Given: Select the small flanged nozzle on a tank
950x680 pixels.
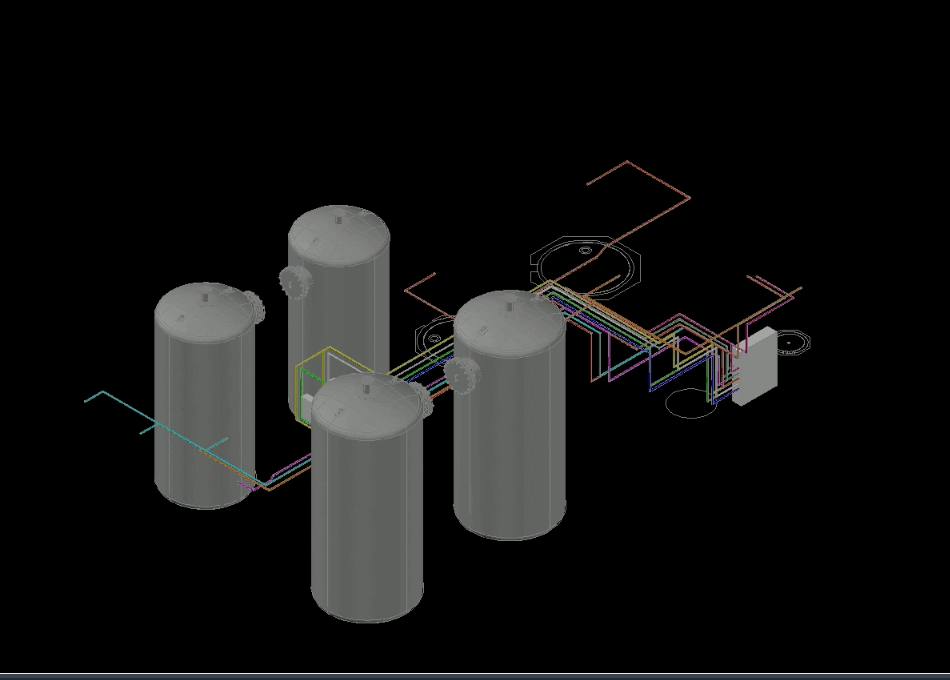Looking at the screenshot, I should (465, 378).
